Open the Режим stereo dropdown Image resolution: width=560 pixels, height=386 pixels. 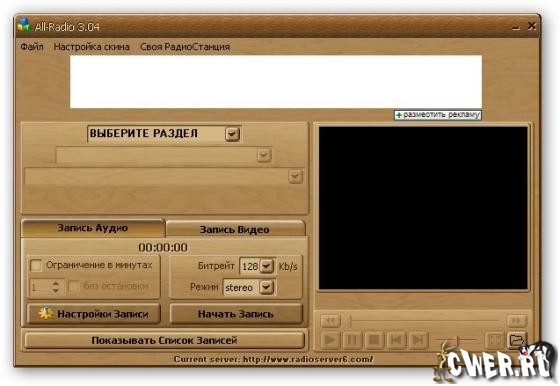(x=266, y=287)
